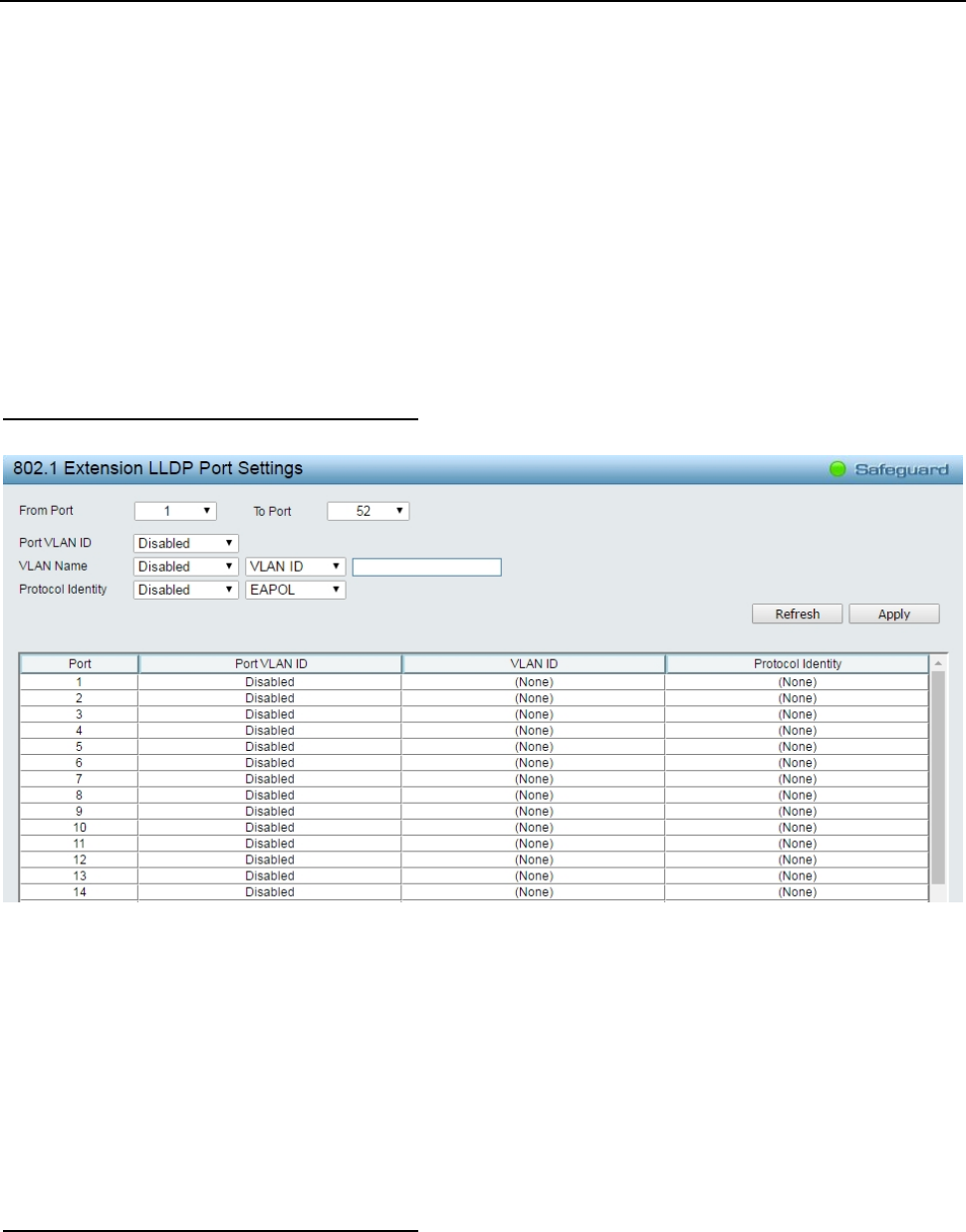Screen dimensions: 966x1232
Task: Click the table scrollbar up arrow
Action: tap(938, 663)
